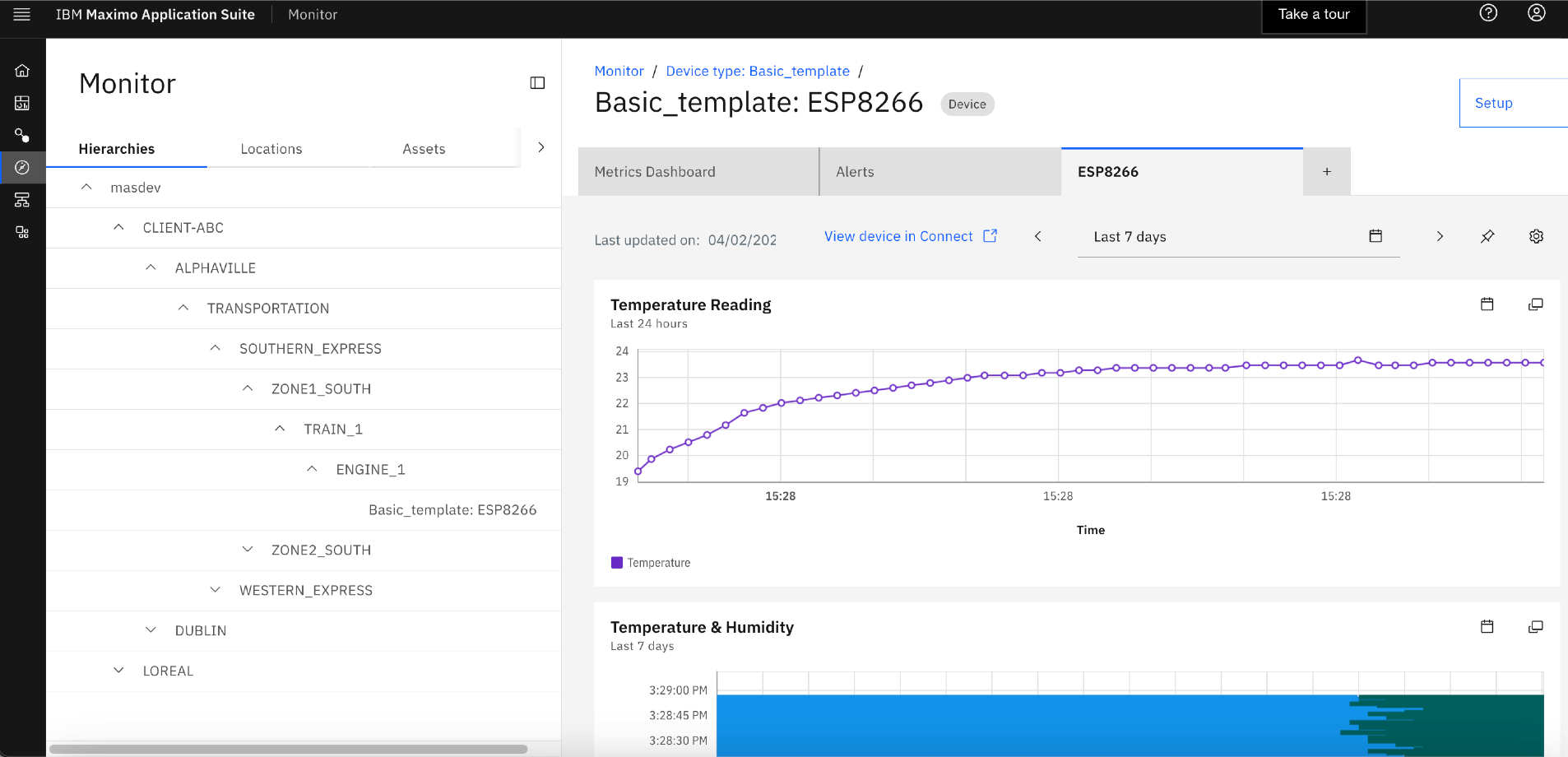Switch to the Hierarchies tab

click(127, 149)
